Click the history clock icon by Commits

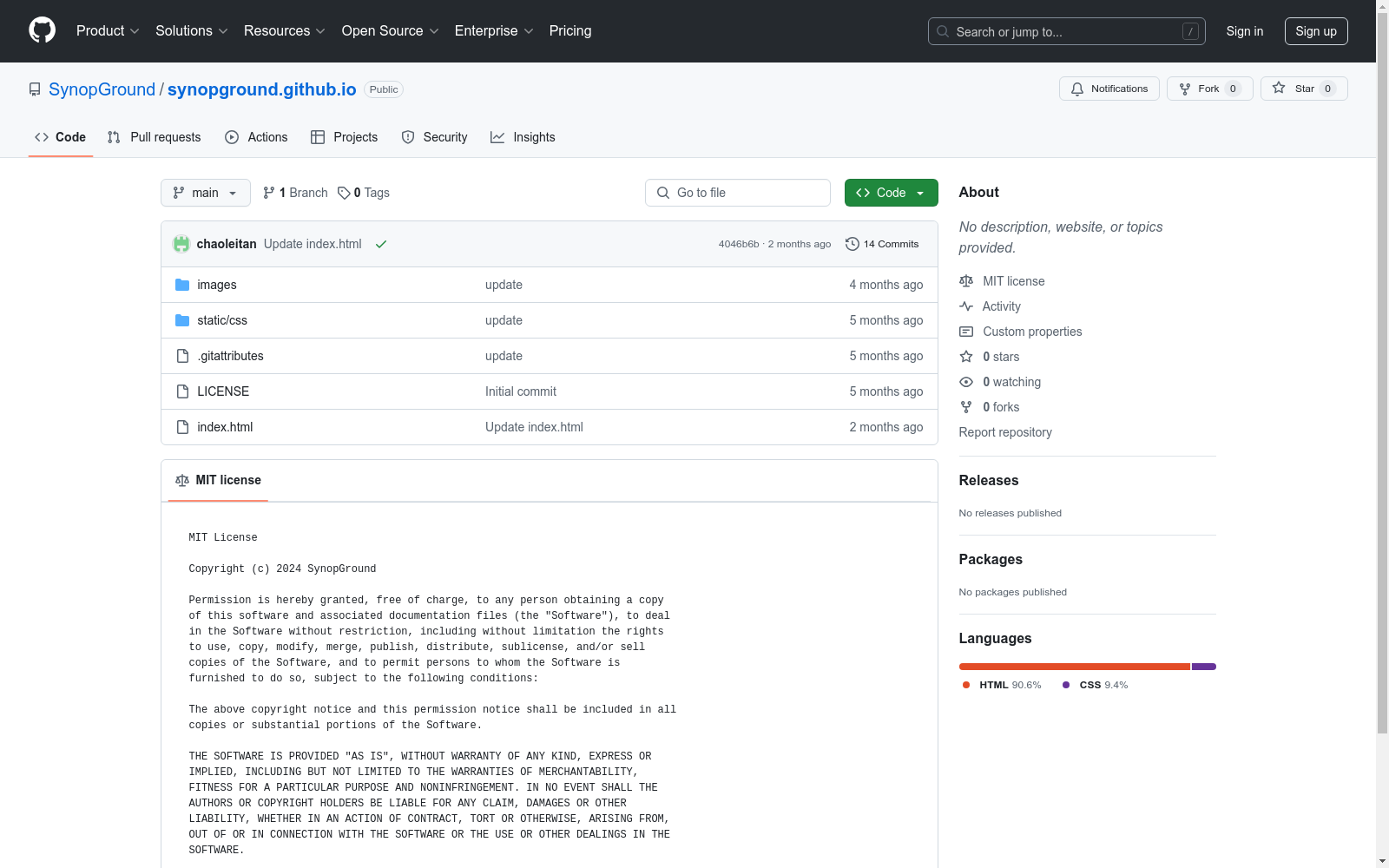(852, 244)
